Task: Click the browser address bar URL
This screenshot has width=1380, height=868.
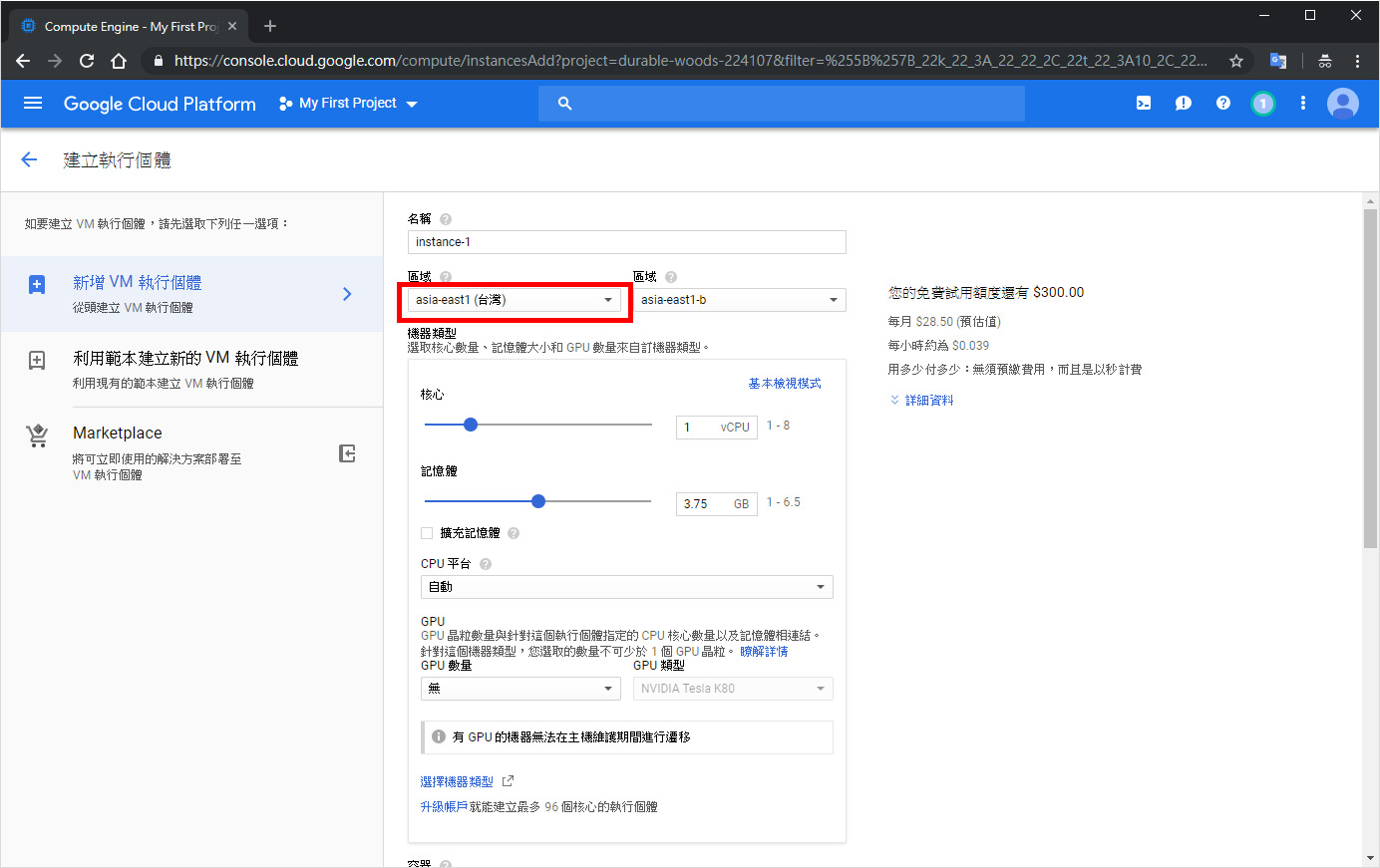Action: coord(690,61)
